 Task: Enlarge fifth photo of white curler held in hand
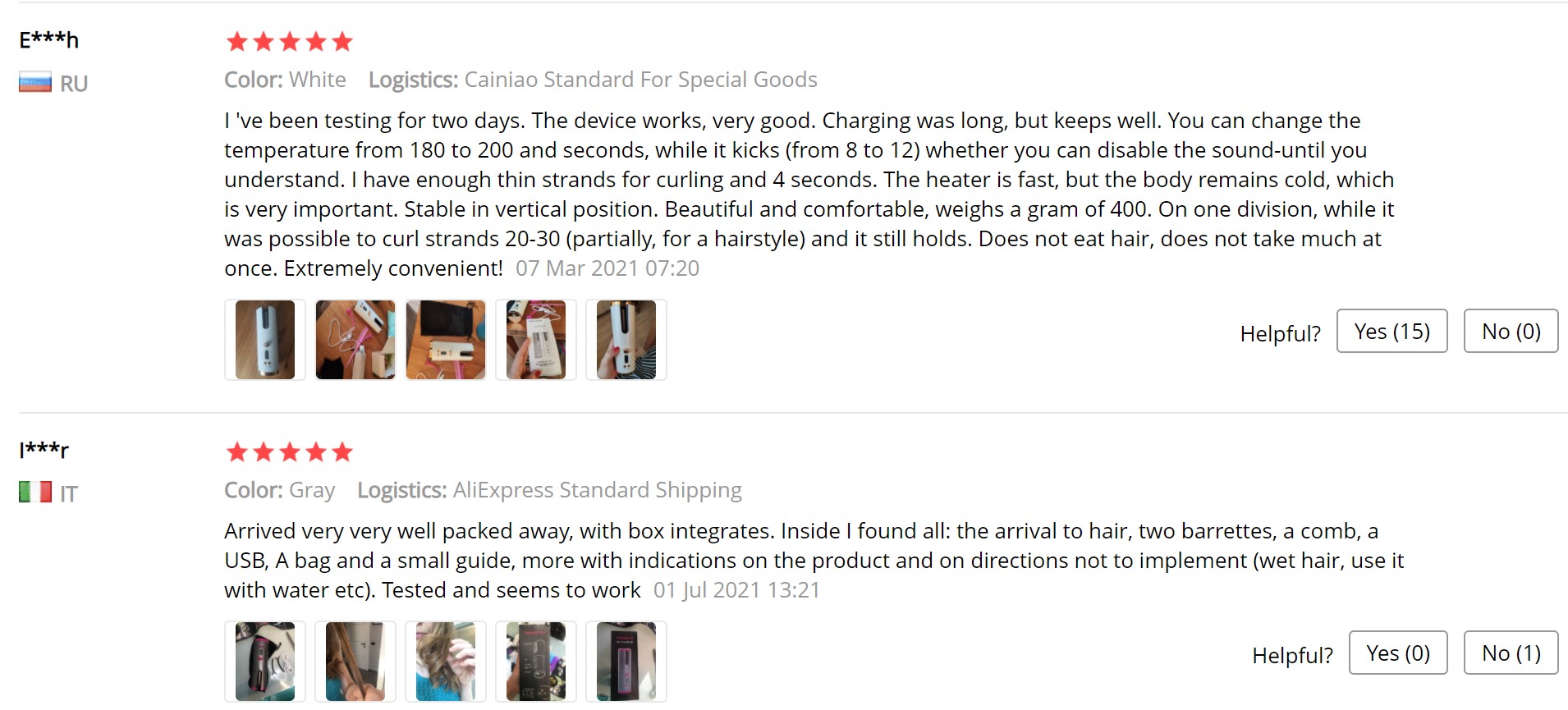626,340
